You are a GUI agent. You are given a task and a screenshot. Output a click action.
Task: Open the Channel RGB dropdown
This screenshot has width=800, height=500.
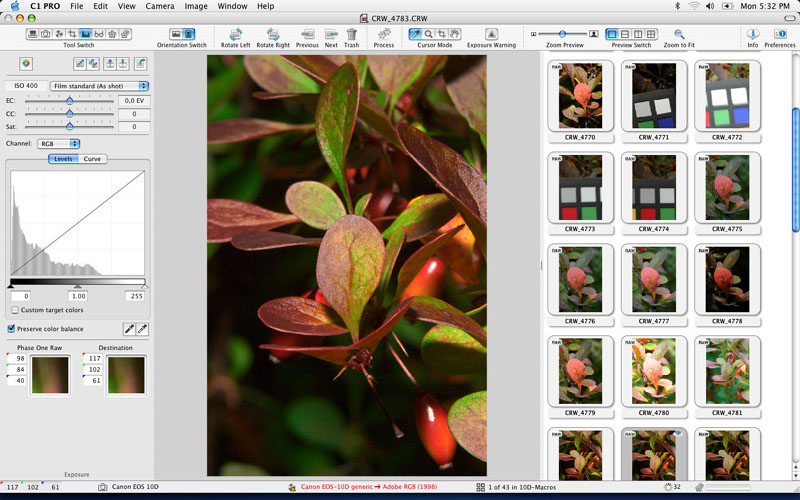(x=58, y=144)
